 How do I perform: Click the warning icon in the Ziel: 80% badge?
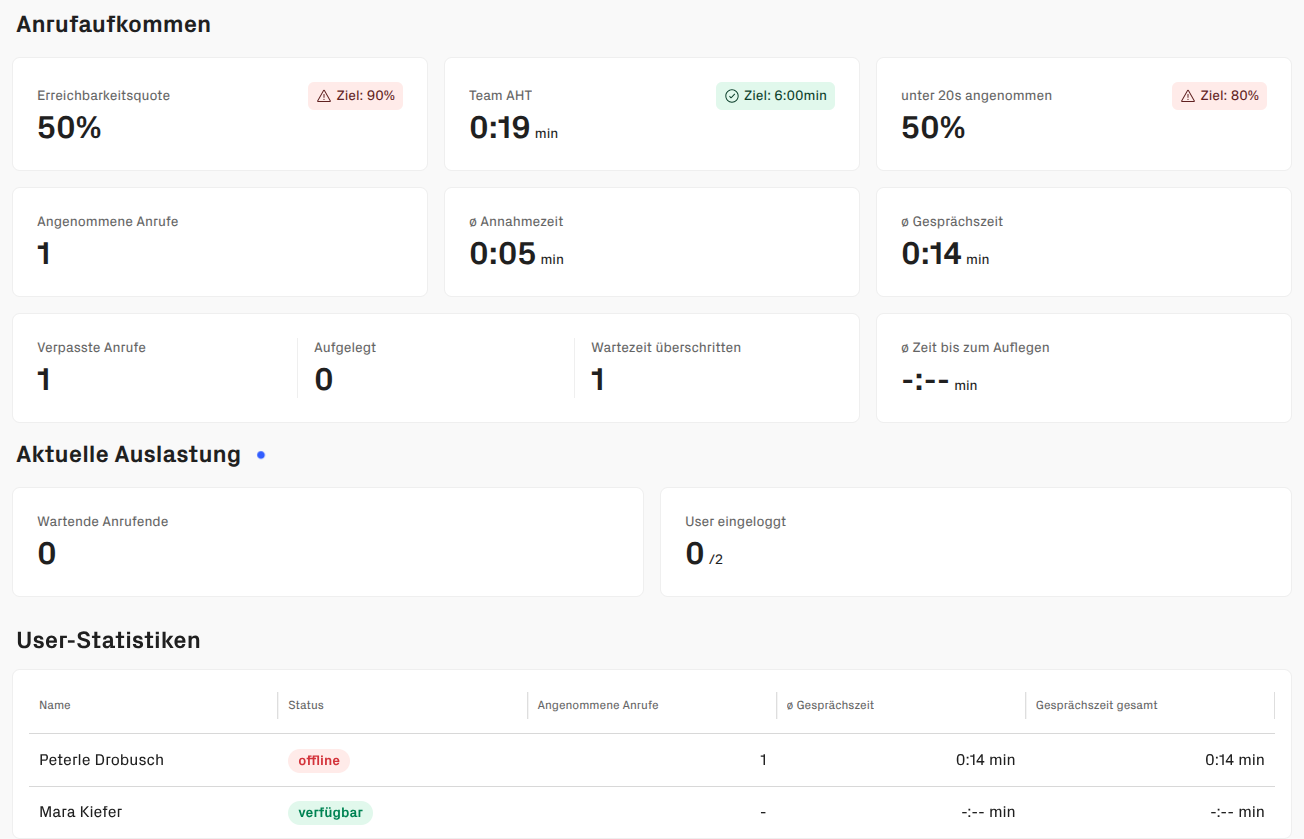[1187, 96]
